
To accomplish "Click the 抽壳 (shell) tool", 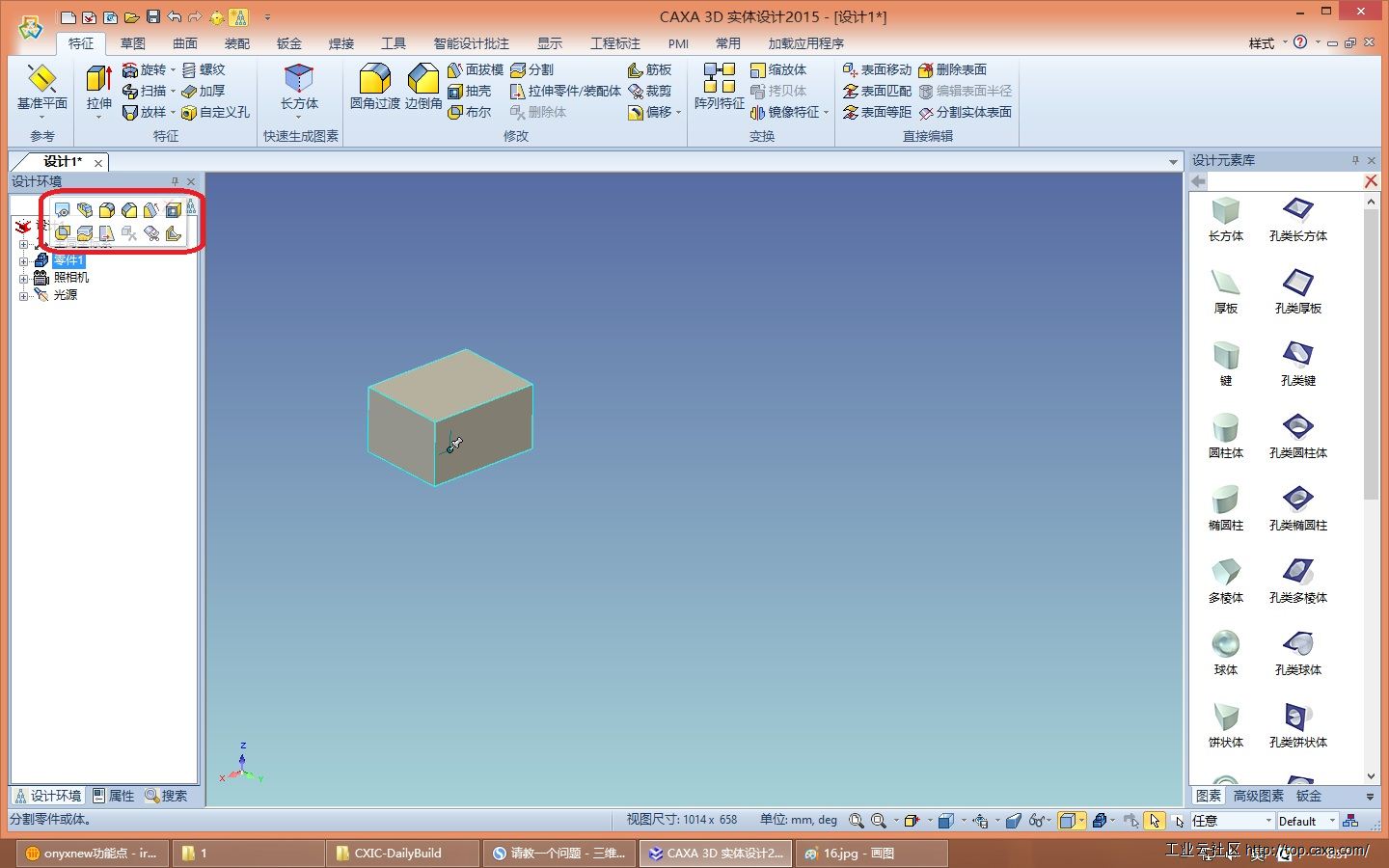I will [x=470, y=91].
